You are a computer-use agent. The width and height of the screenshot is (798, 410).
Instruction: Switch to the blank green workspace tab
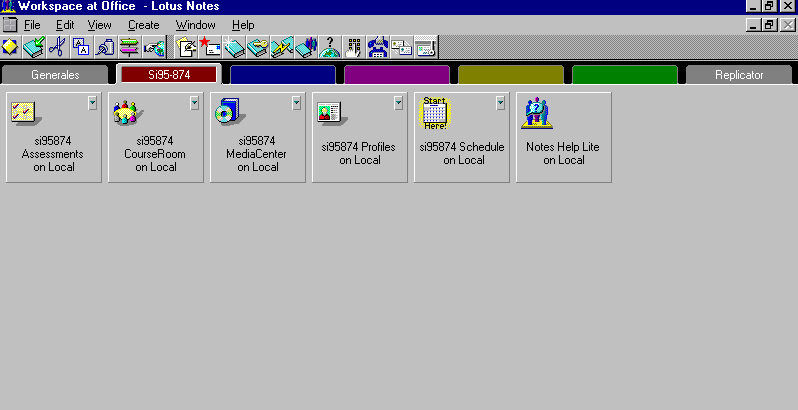pos(624,75)
